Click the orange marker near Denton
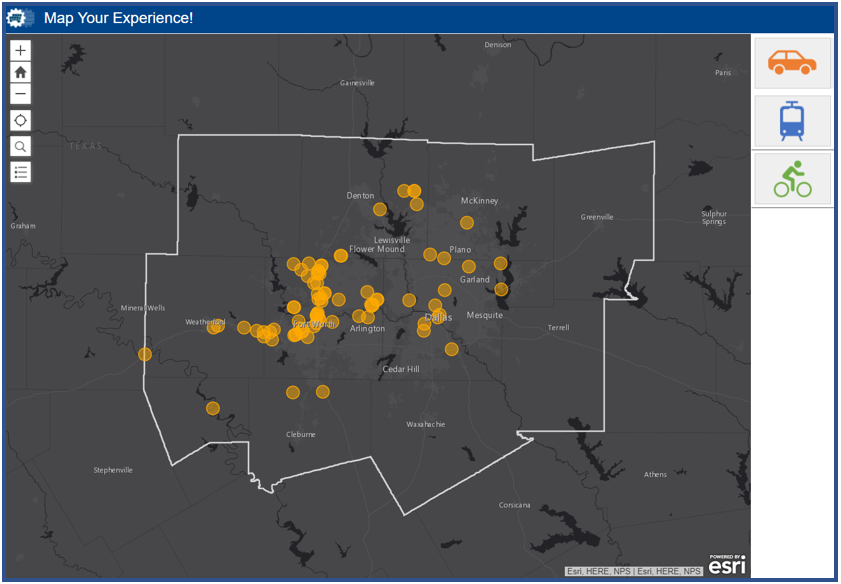841x584 pixels. (380, 209)
